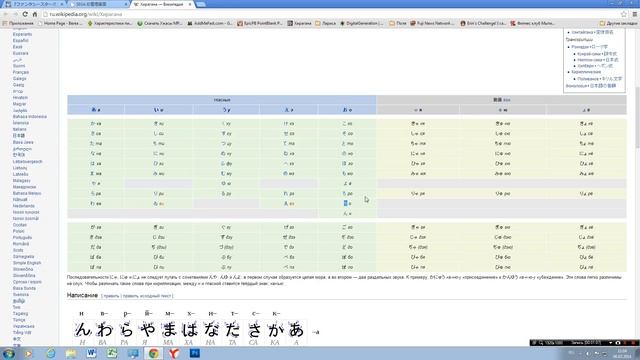Open the monitor icon in the taskbar
Viewport: 640px width, 360px height.
tap(133, 353)
